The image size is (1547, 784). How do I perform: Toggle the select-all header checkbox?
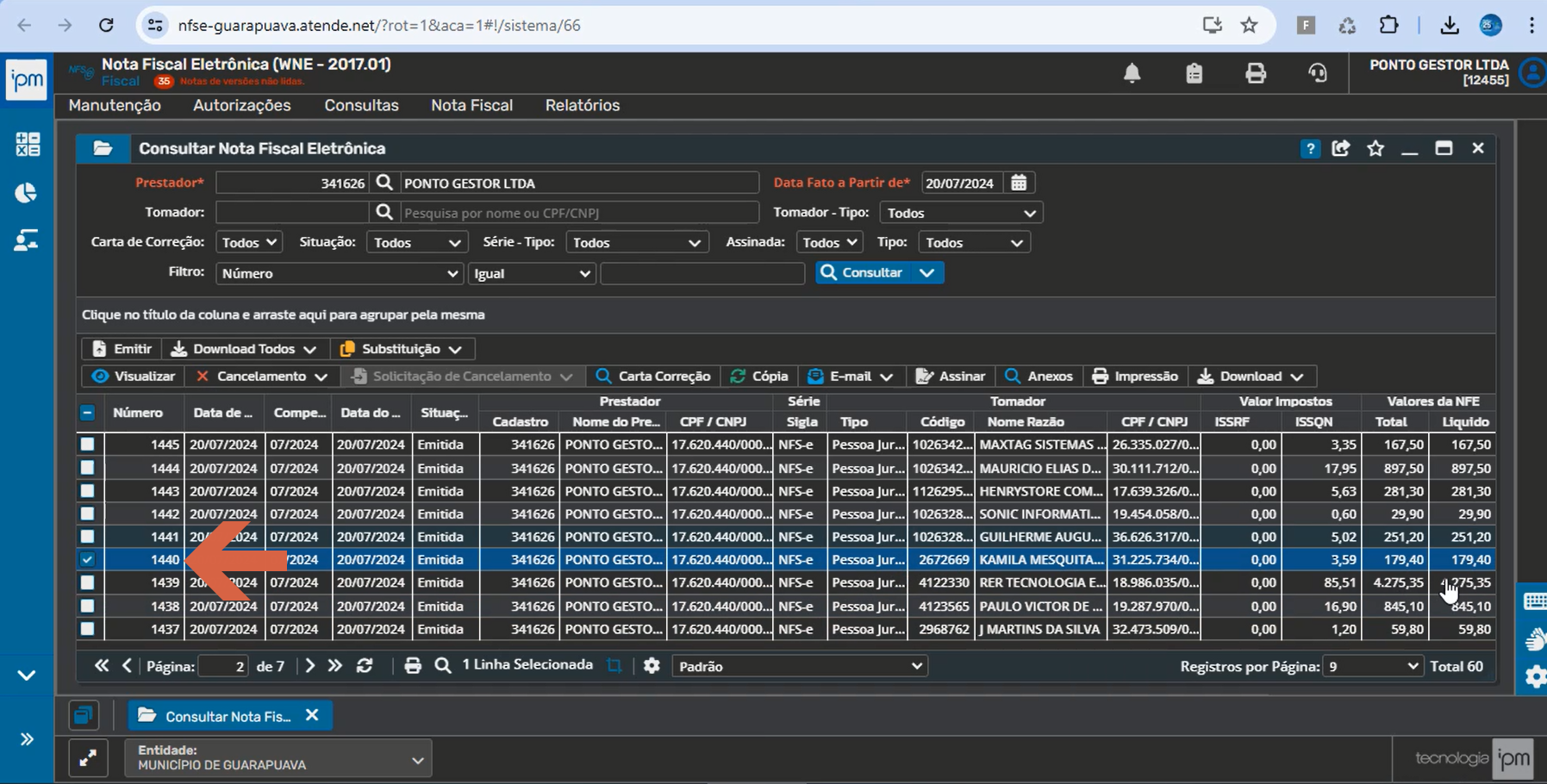click(87, 413)
